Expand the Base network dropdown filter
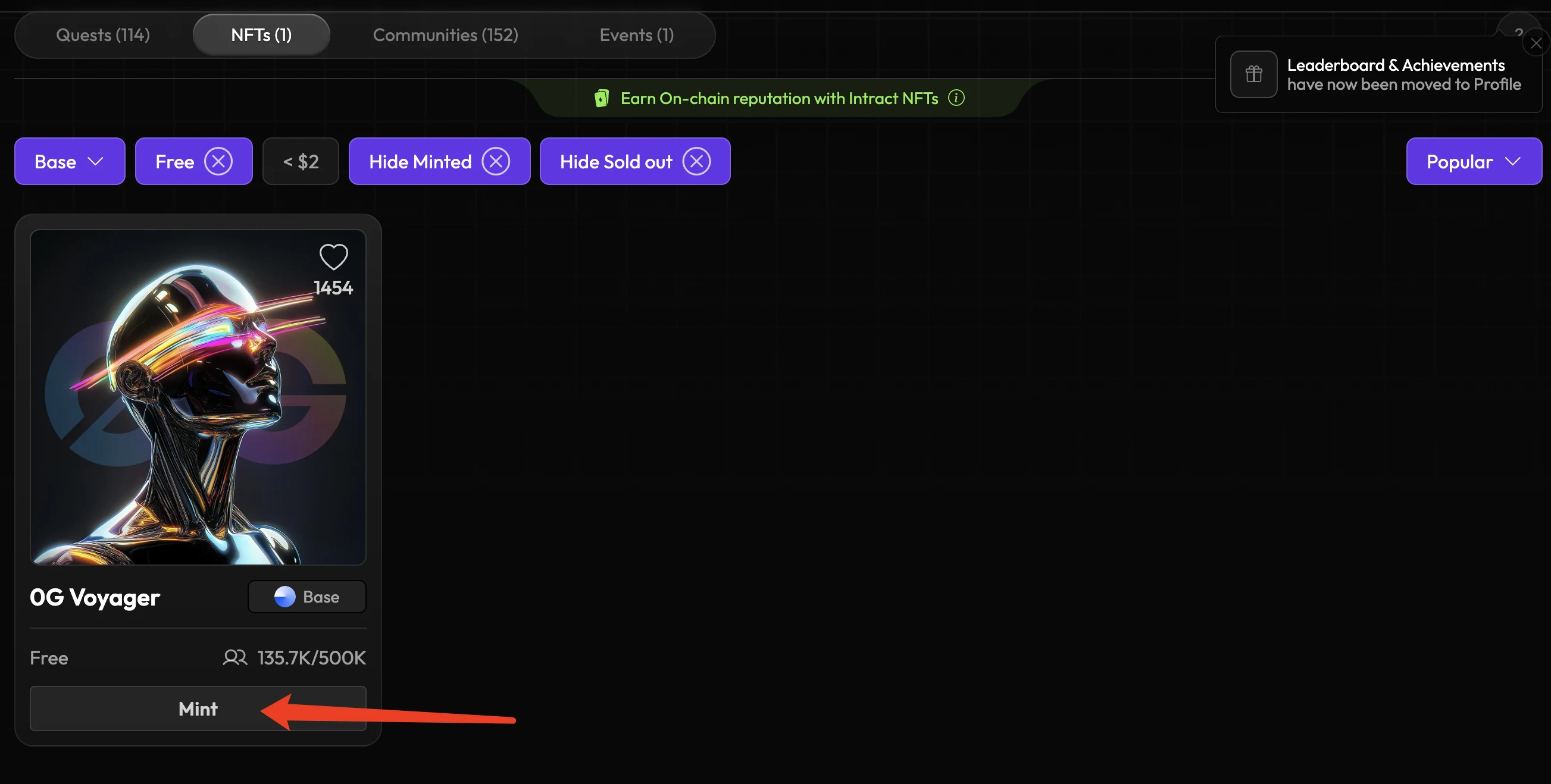The image size is (1551, 784). [x=69, y=160]
